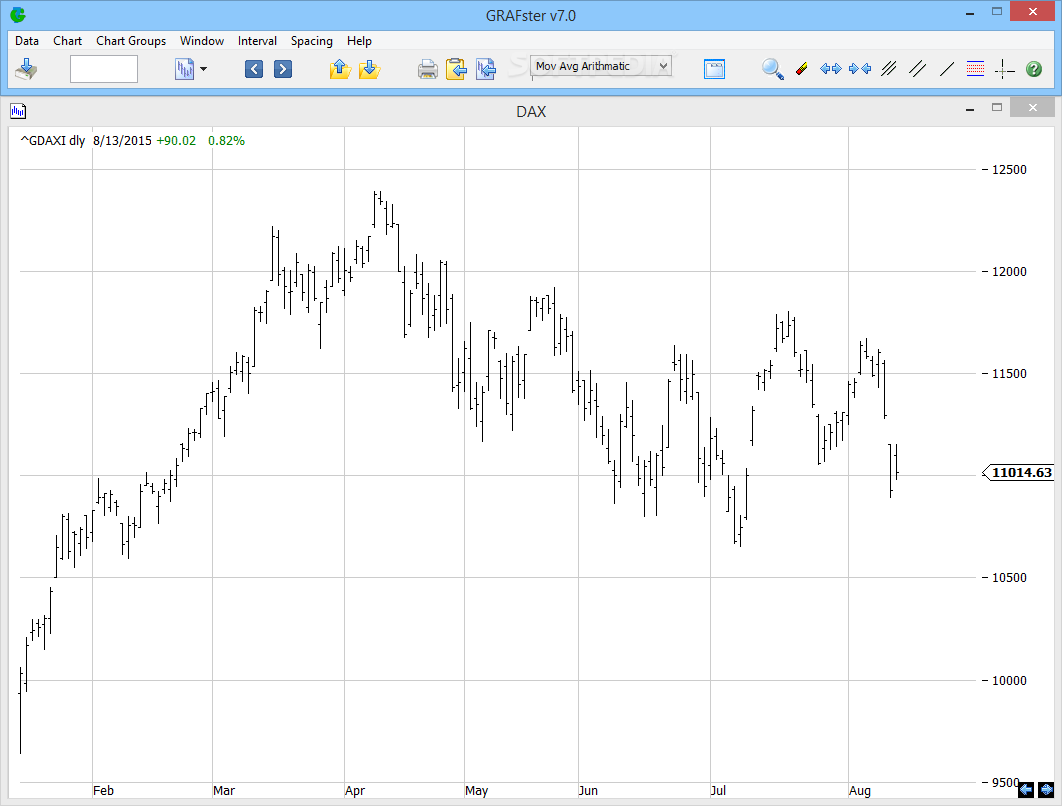Viewport: 1062px width, 806px height.
Task: Compress chart spacing with inward arrows
Action: (860, 69)
